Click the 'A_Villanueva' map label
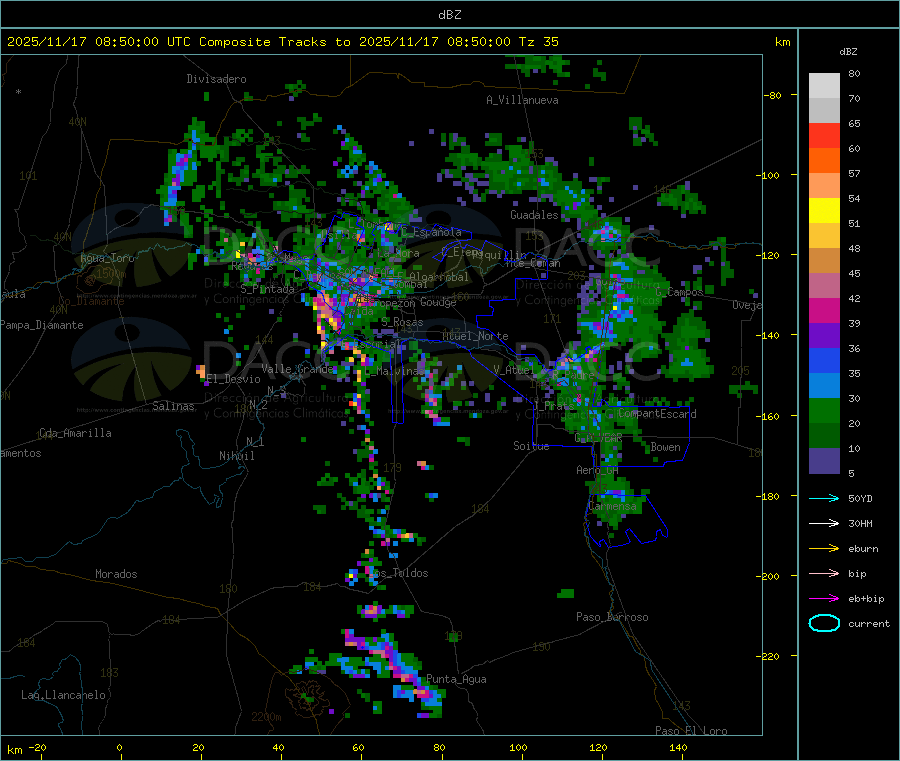The image size is (900, 761). (x=522, y=100)
